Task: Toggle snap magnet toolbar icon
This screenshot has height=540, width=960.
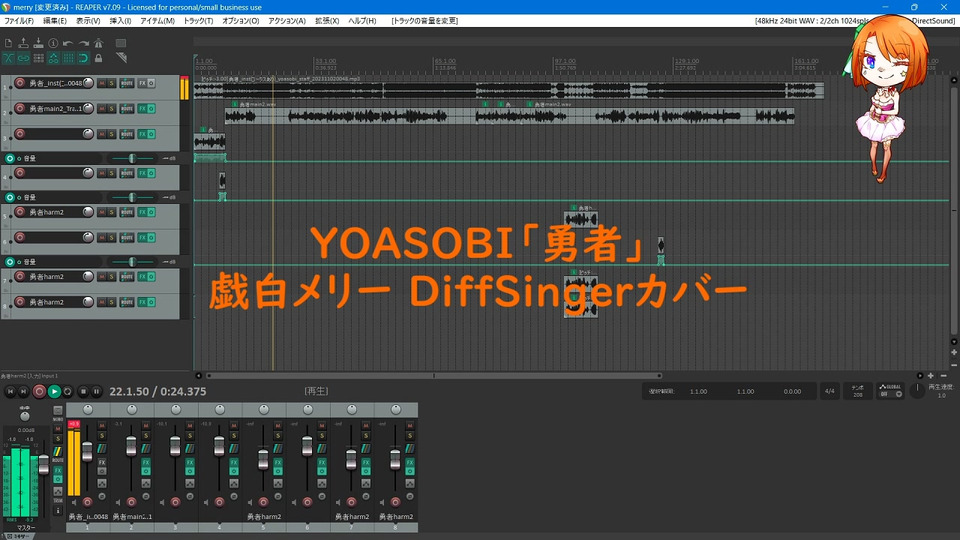Action: [x=83, y=58]
